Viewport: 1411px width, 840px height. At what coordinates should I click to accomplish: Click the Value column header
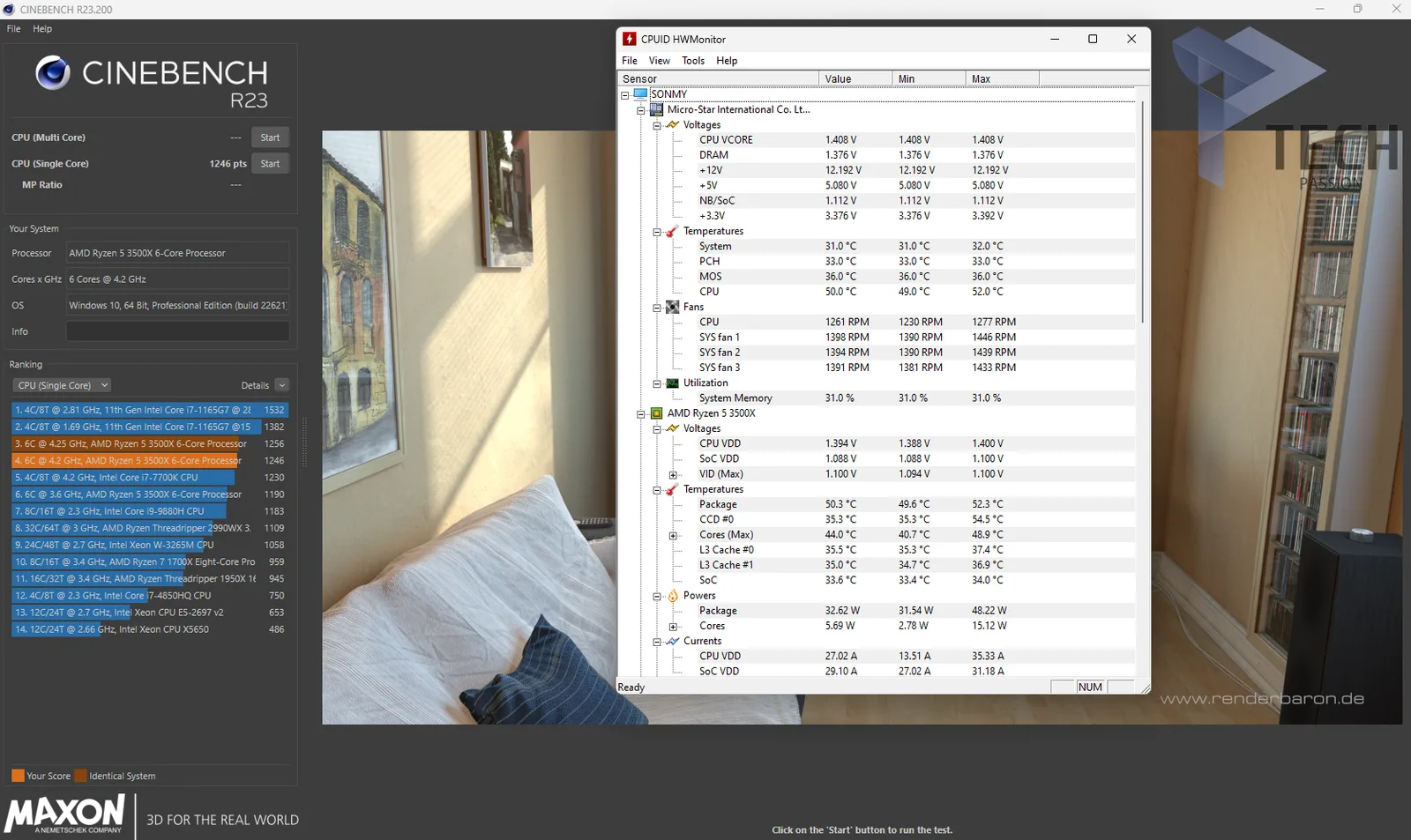(x=855, y=78)
